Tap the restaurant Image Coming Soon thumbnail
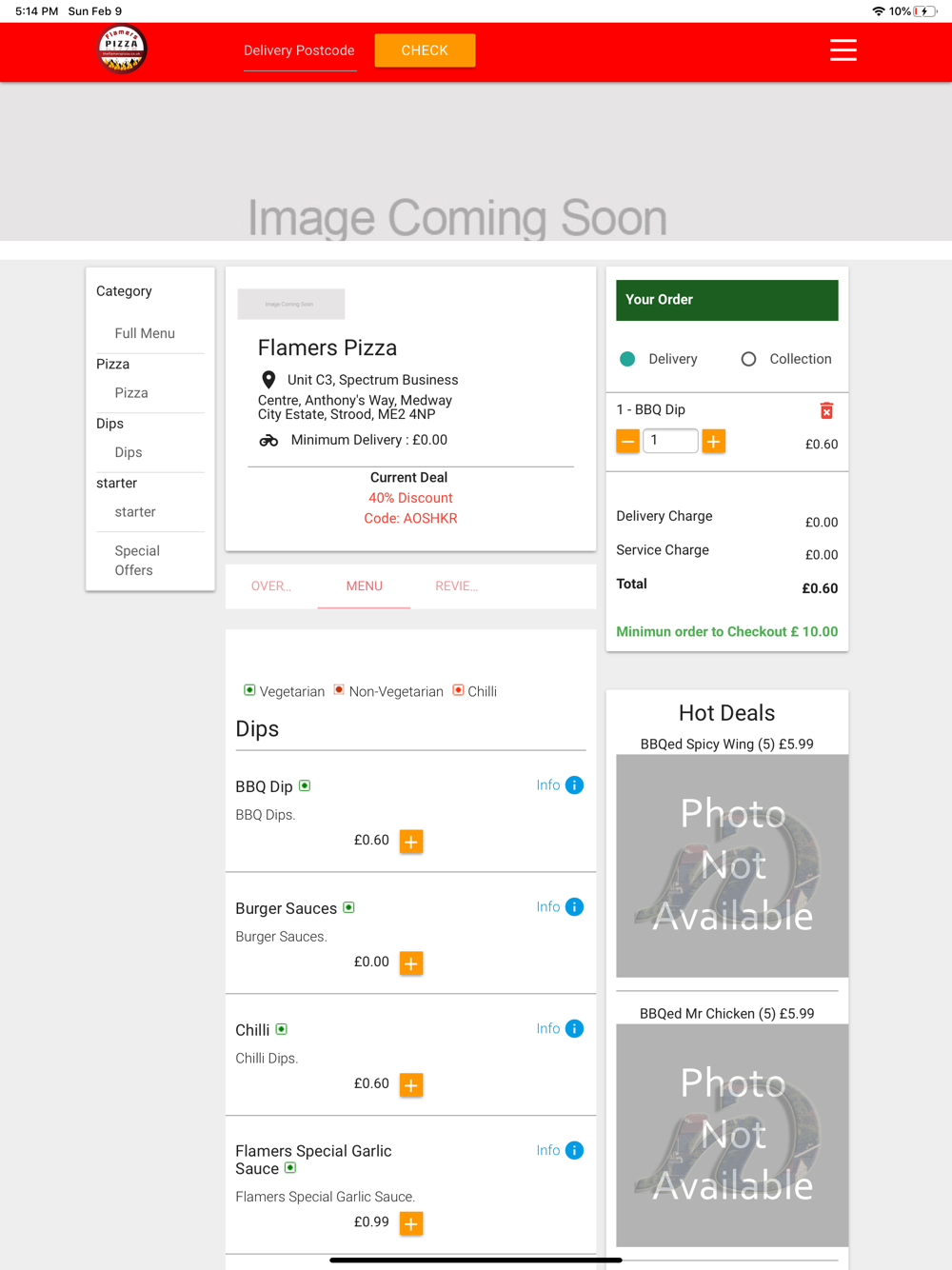Viewport: 952px width, 1270px height. coord(291,304)
